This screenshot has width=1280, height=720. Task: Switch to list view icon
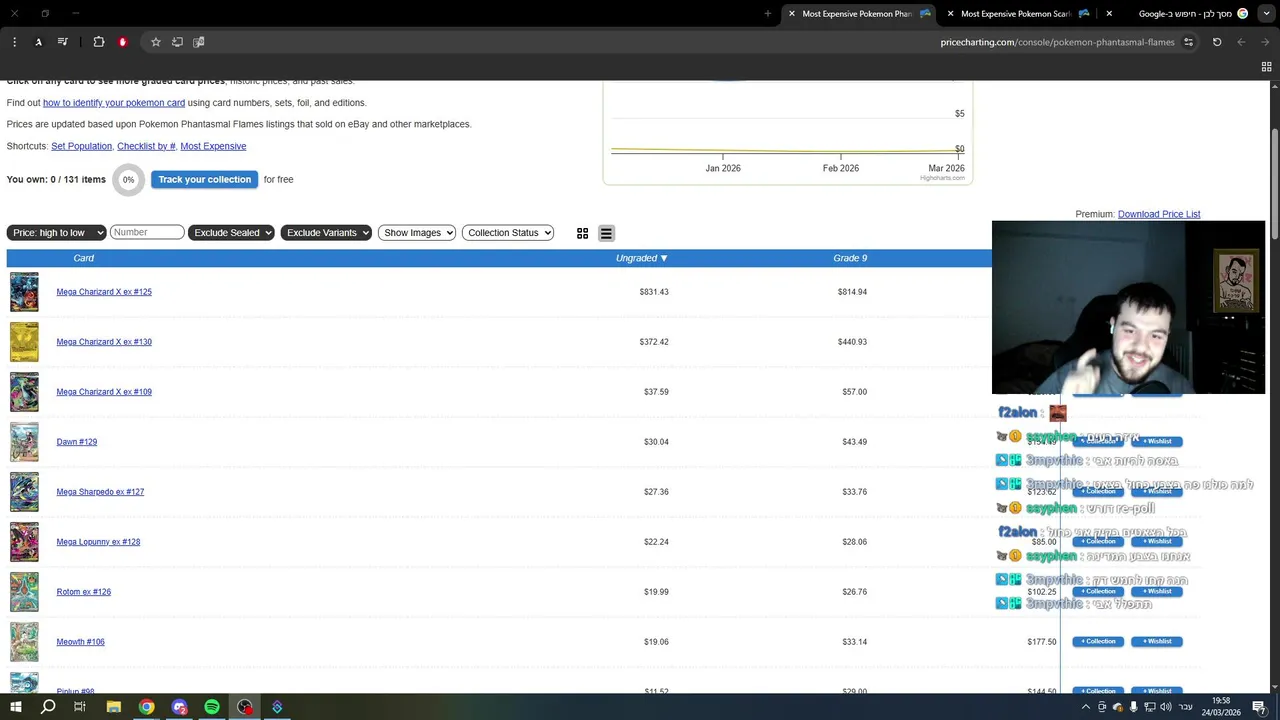click(x=606, y=233)
